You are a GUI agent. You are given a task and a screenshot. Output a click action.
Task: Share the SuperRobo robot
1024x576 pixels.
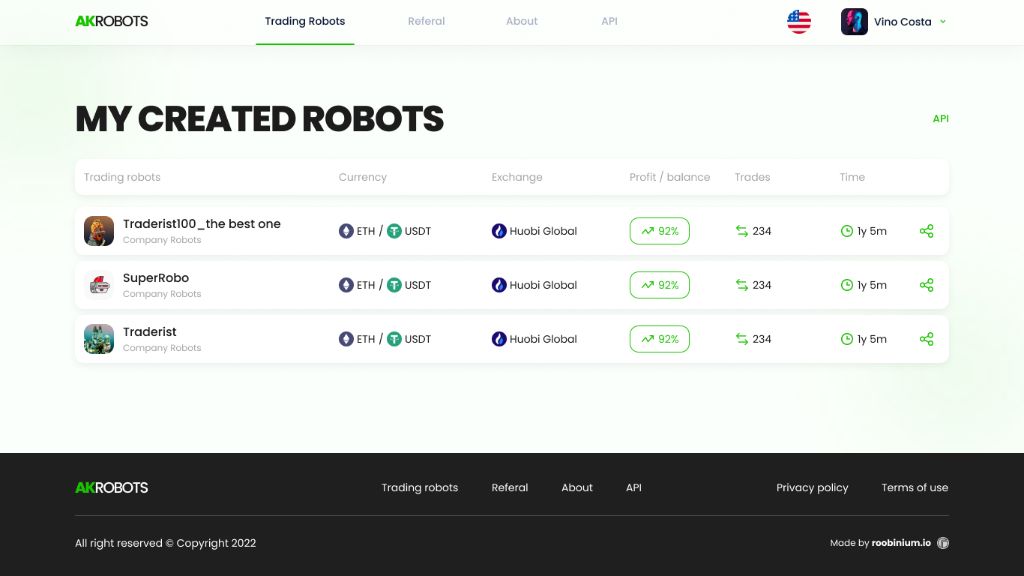click(926, 285)
